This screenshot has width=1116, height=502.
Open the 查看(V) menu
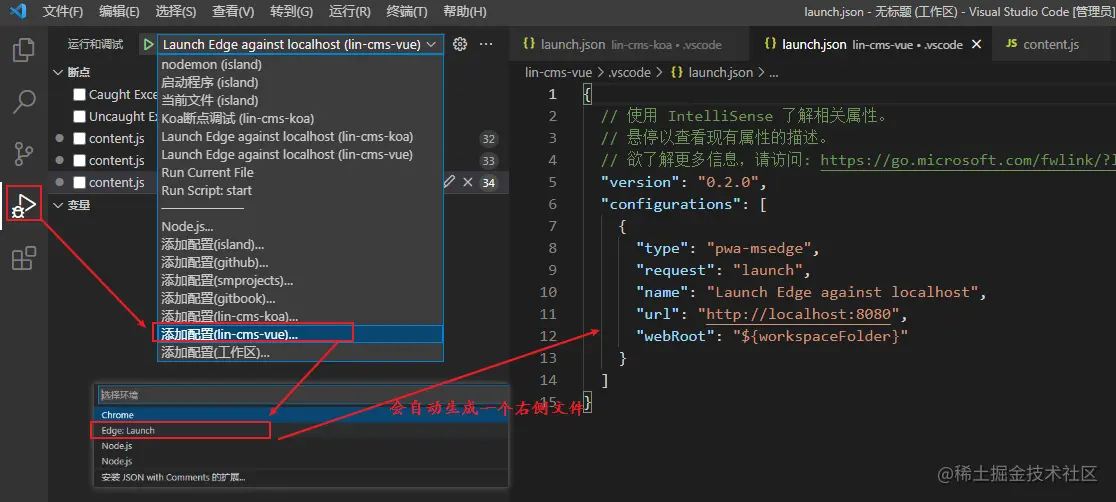click(233, 12)
